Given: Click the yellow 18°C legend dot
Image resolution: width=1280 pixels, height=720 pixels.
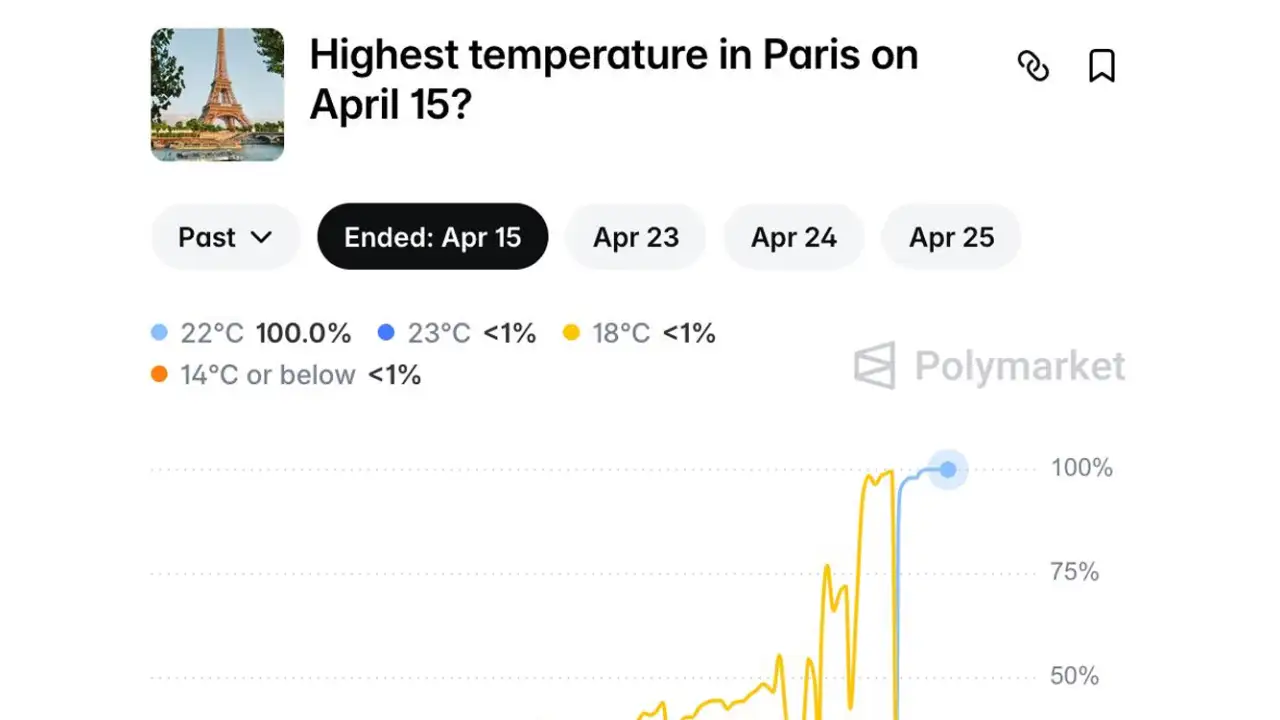Looking at the screenshot, I should [x=571, y=333].
